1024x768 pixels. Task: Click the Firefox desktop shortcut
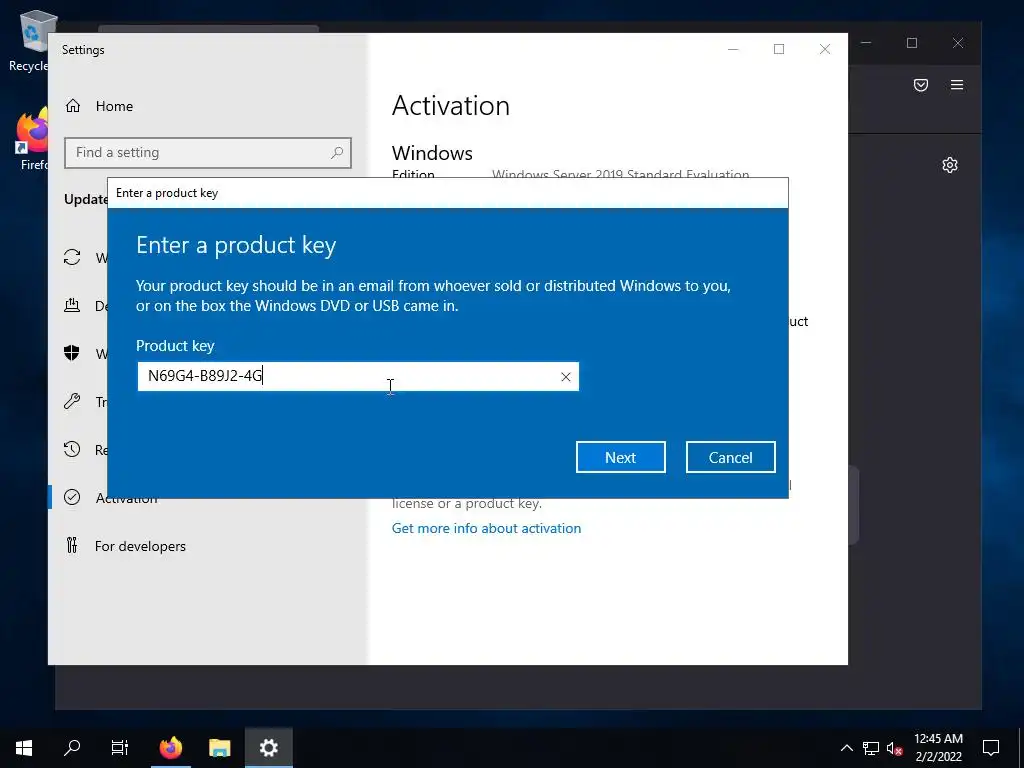coord(31,140)
